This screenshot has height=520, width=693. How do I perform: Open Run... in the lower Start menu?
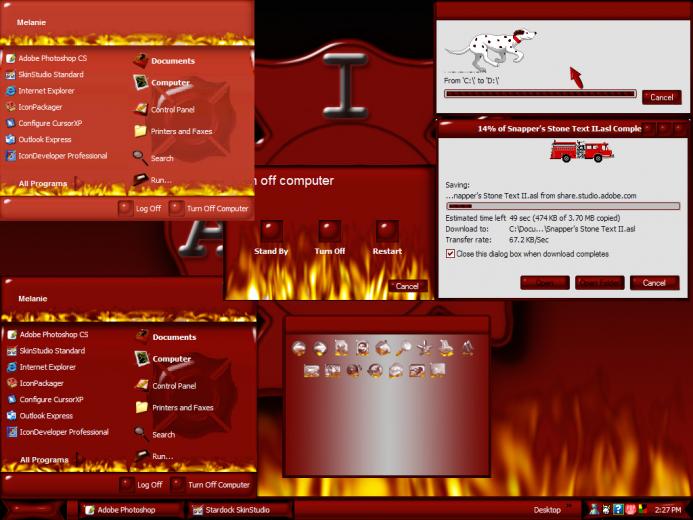[x=154, y=456]
